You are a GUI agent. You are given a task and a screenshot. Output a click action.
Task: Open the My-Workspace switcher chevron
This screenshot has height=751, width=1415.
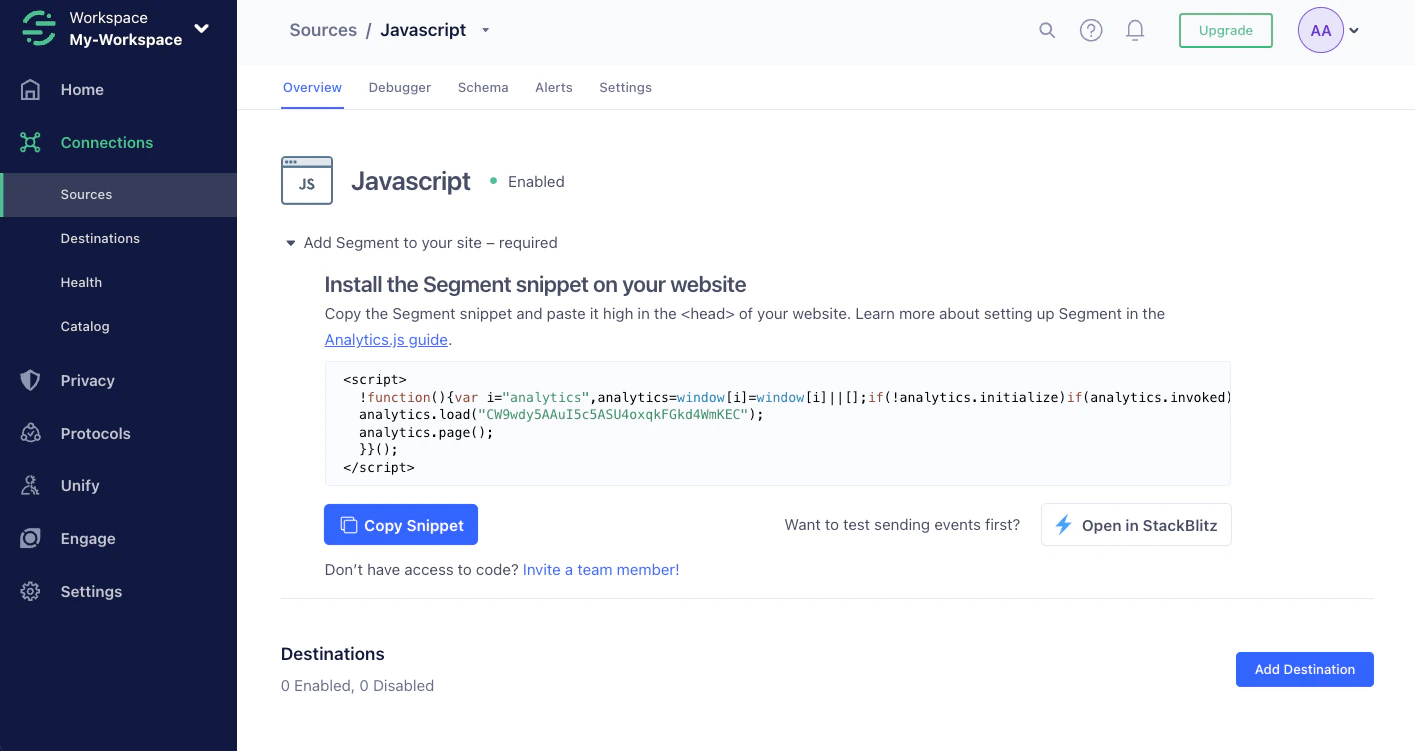tap(199, 29)
